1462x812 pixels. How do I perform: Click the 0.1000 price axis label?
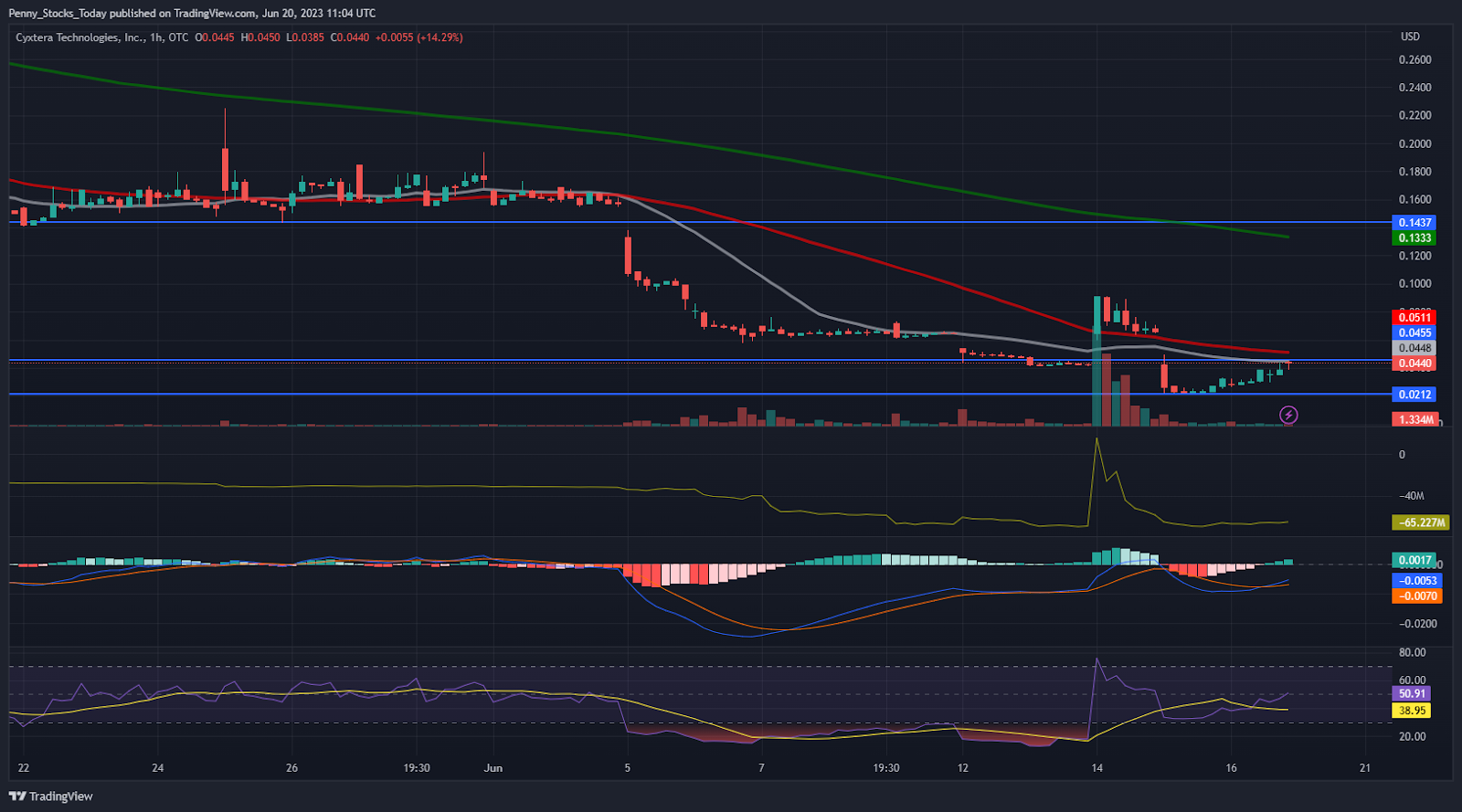pos(1415,283)
